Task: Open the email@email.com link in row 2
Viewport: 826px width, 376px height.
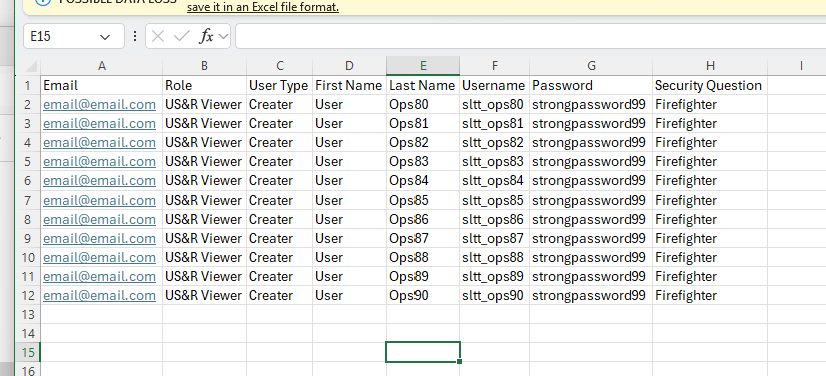Action: point(100,104)
